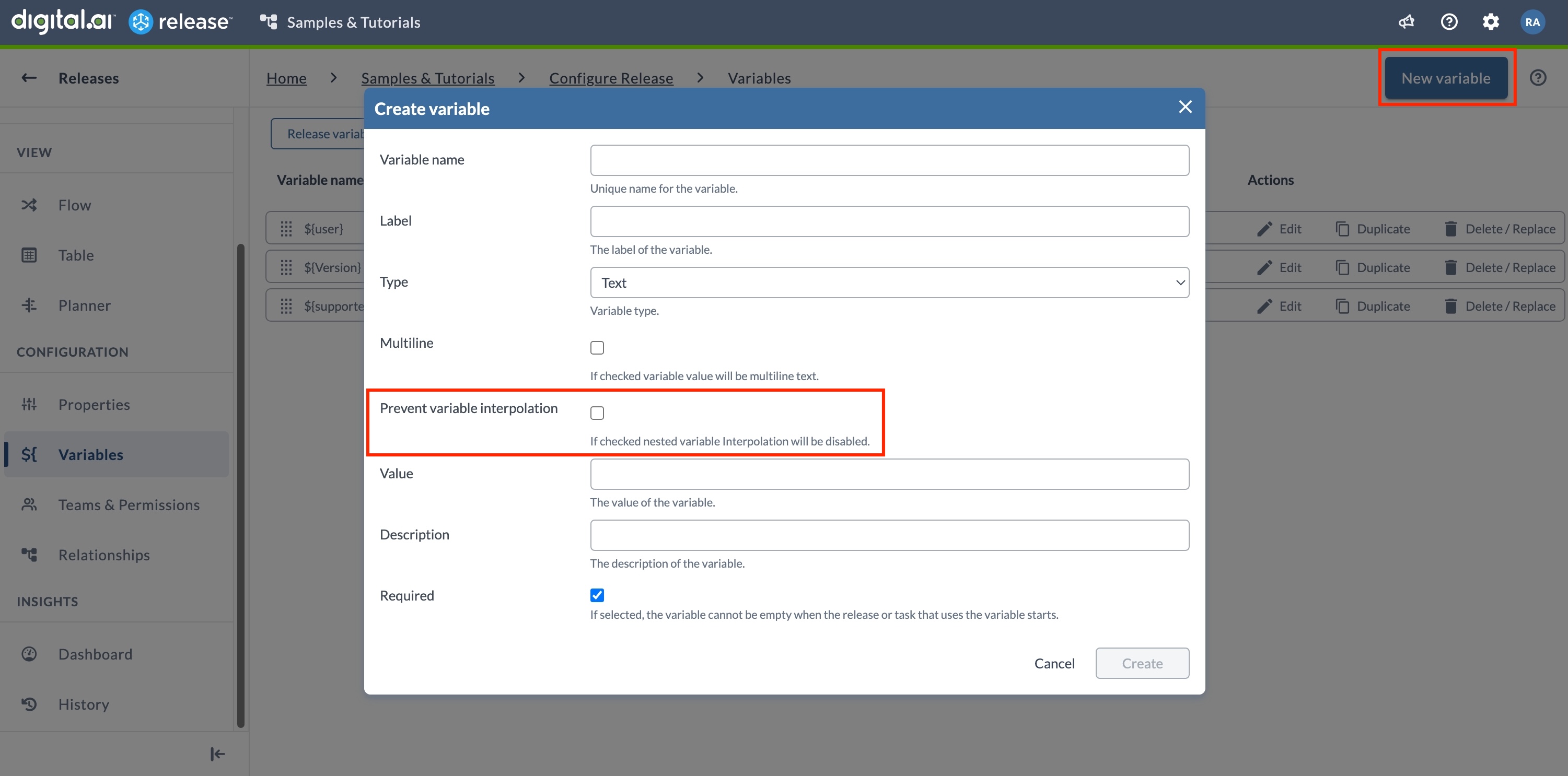This screenshot has height=776, width=1568.
Task: Click Cancel in the dialog
Action: 1054,664
